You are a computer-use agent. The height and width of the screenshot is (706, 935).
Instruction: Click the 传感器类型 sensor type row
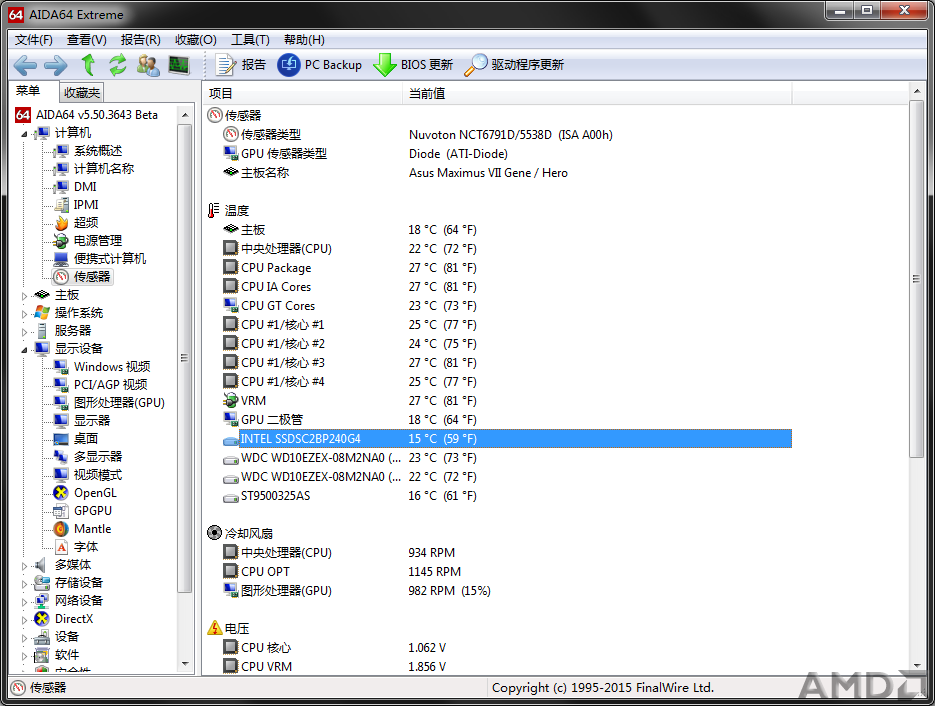click(507, 135)
